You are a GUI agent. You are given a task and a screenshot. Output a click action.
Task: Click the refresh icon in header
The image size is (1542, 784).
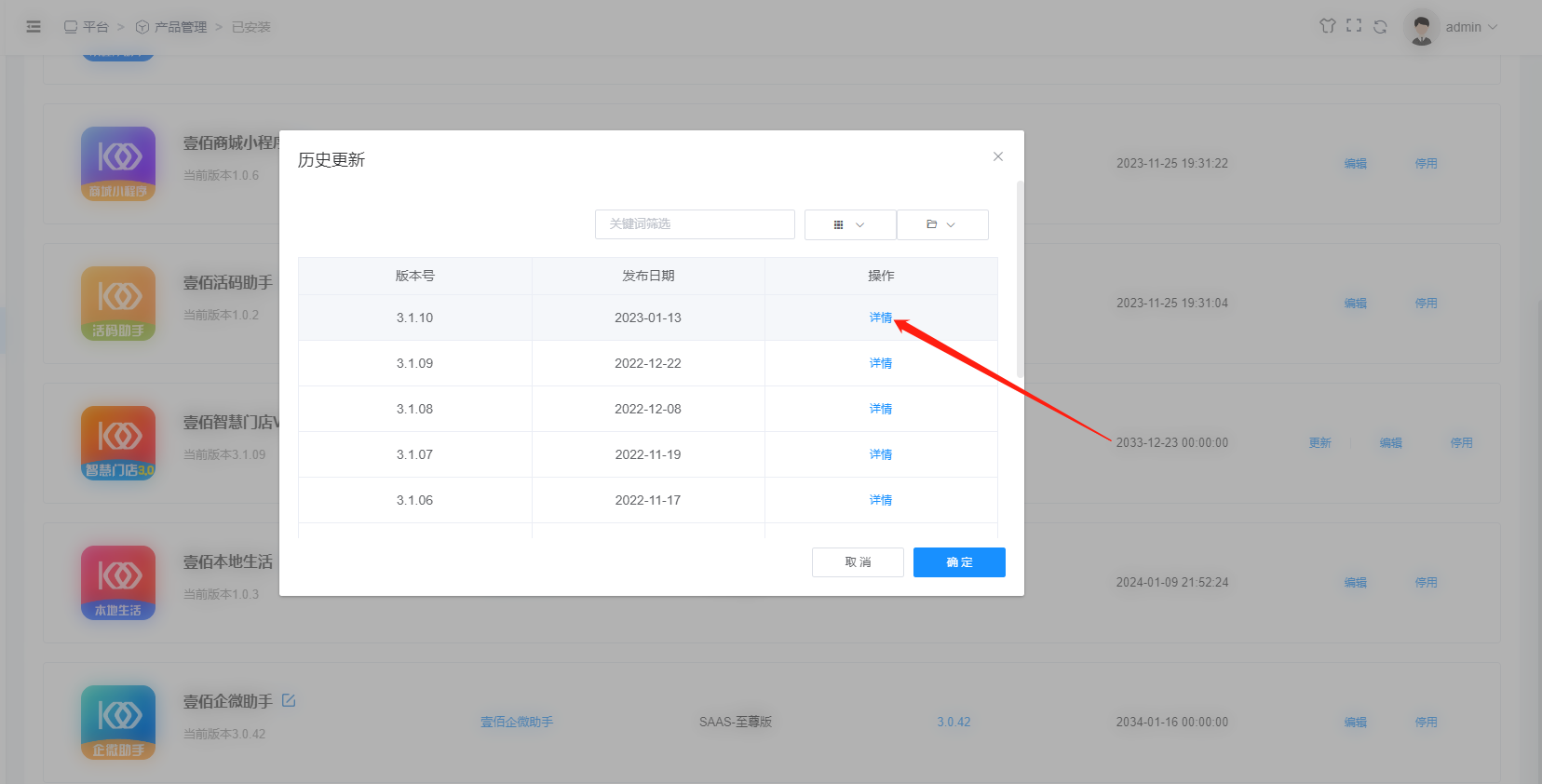[1380, 26]
